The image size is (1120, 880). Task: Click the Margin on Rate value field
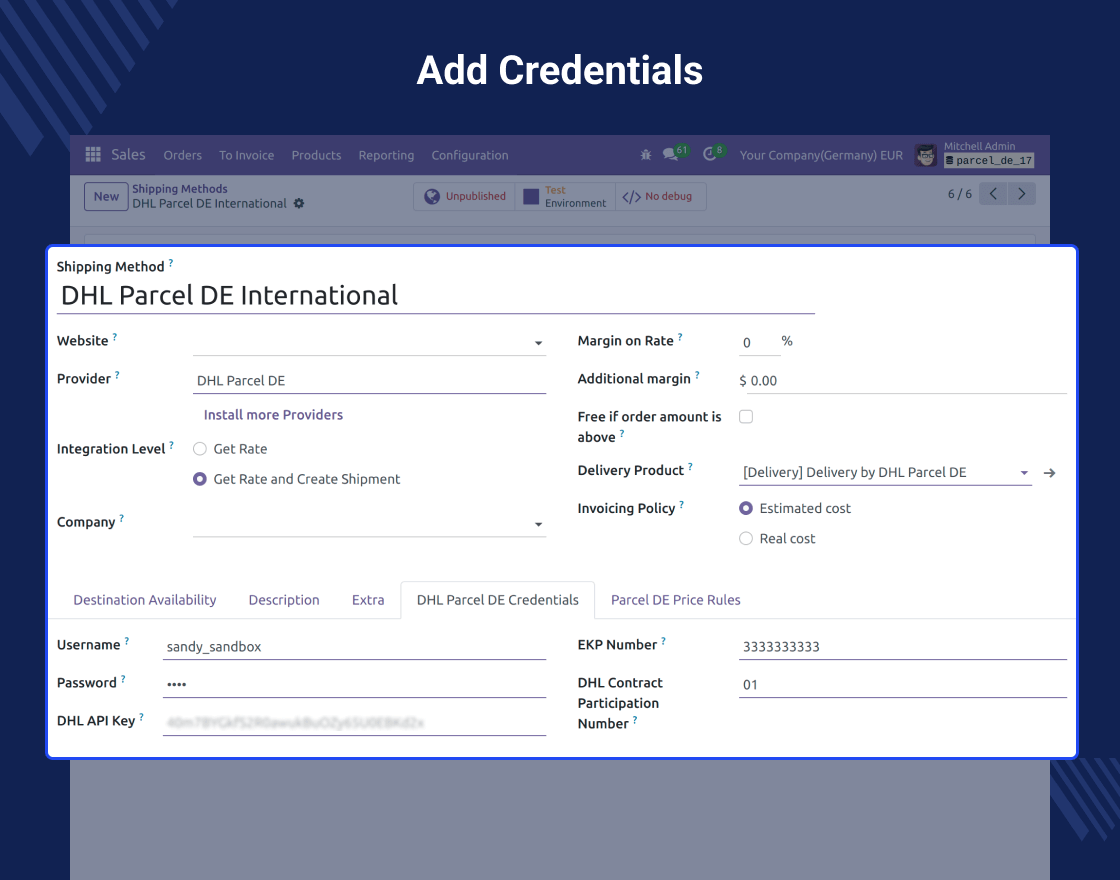pos(759,343)
